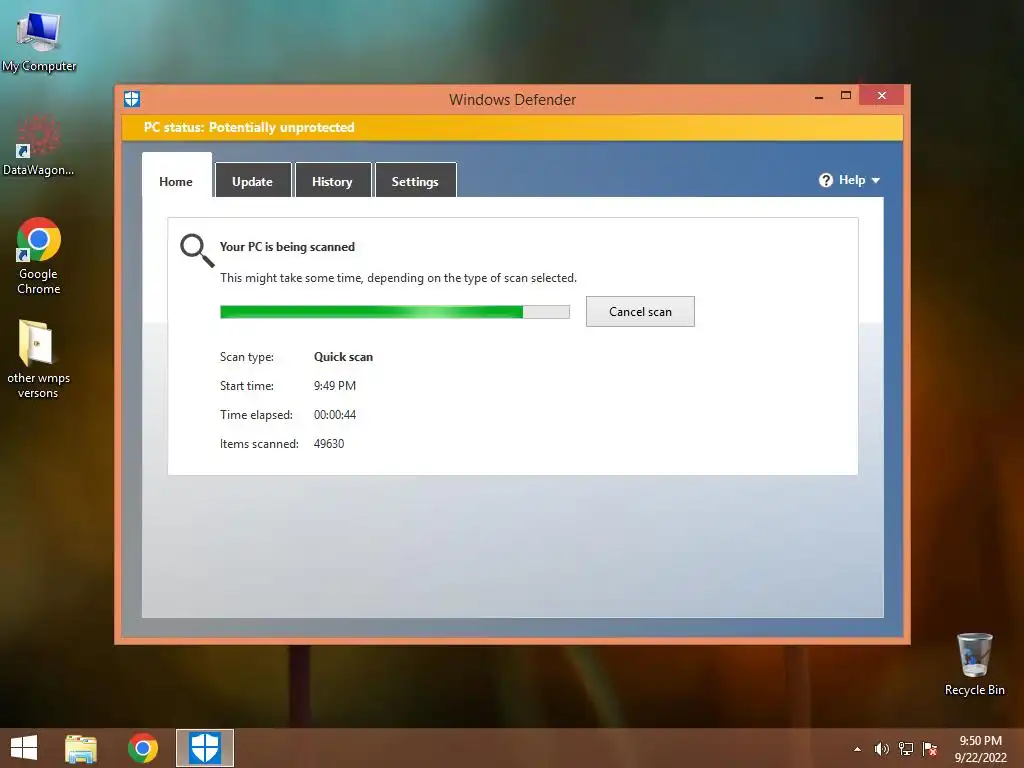Maximize the Windows Defender window
This screenshot has height=768, width=1024.
click(846, 95)
